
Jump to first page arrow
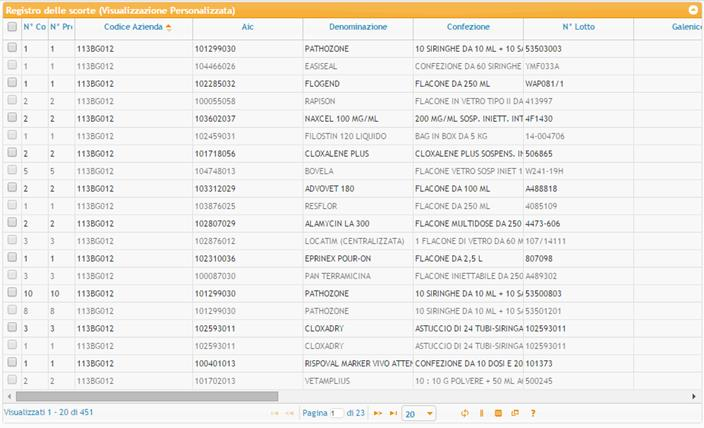coord(274,413)
